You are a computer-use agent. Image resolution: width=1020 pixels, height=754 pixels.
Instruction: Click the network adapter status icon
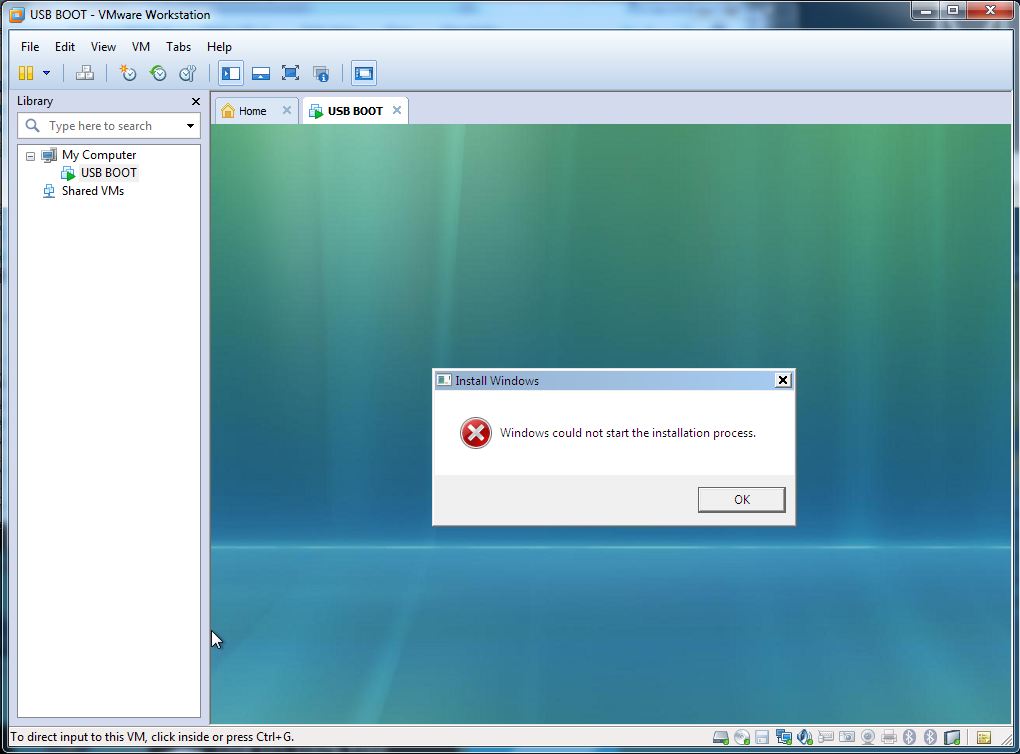pyautogui.click(x=783, y=737)
